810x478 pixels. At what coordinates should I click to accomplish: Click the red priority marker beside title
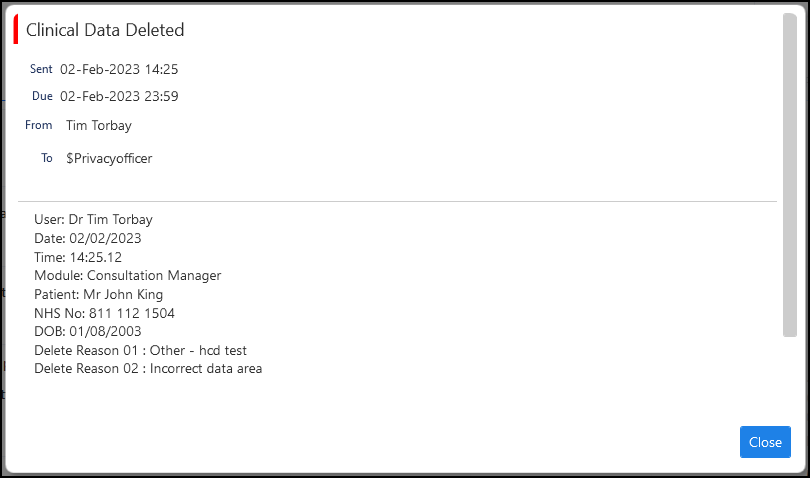point(16,30)
